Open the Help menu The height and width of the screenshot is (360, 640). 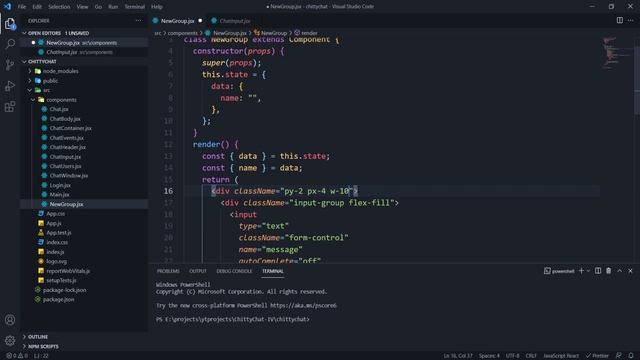click(x=157, y=7)
